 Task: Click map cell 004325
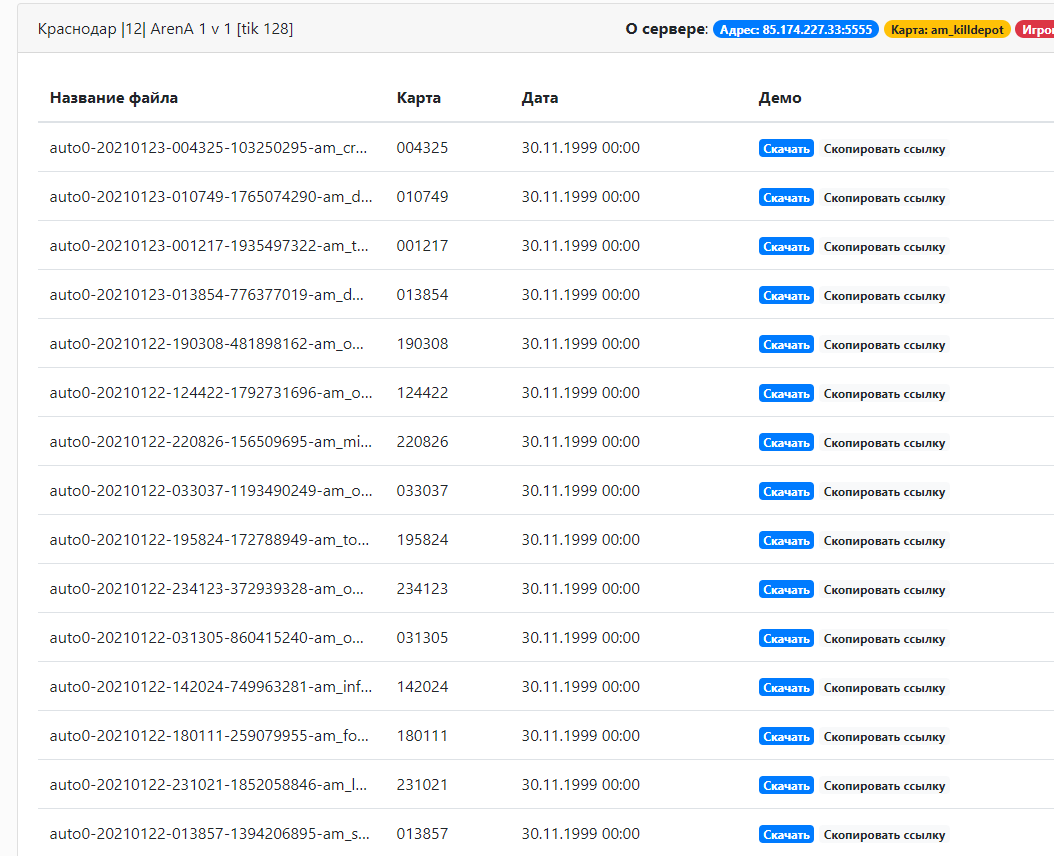pos(422,148)
